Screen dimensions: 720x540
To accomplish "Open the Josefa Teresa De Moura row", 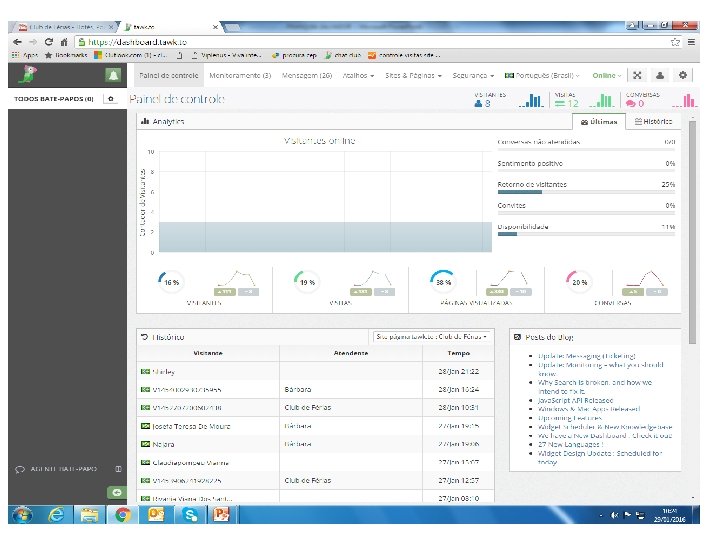I will point(315,426).
